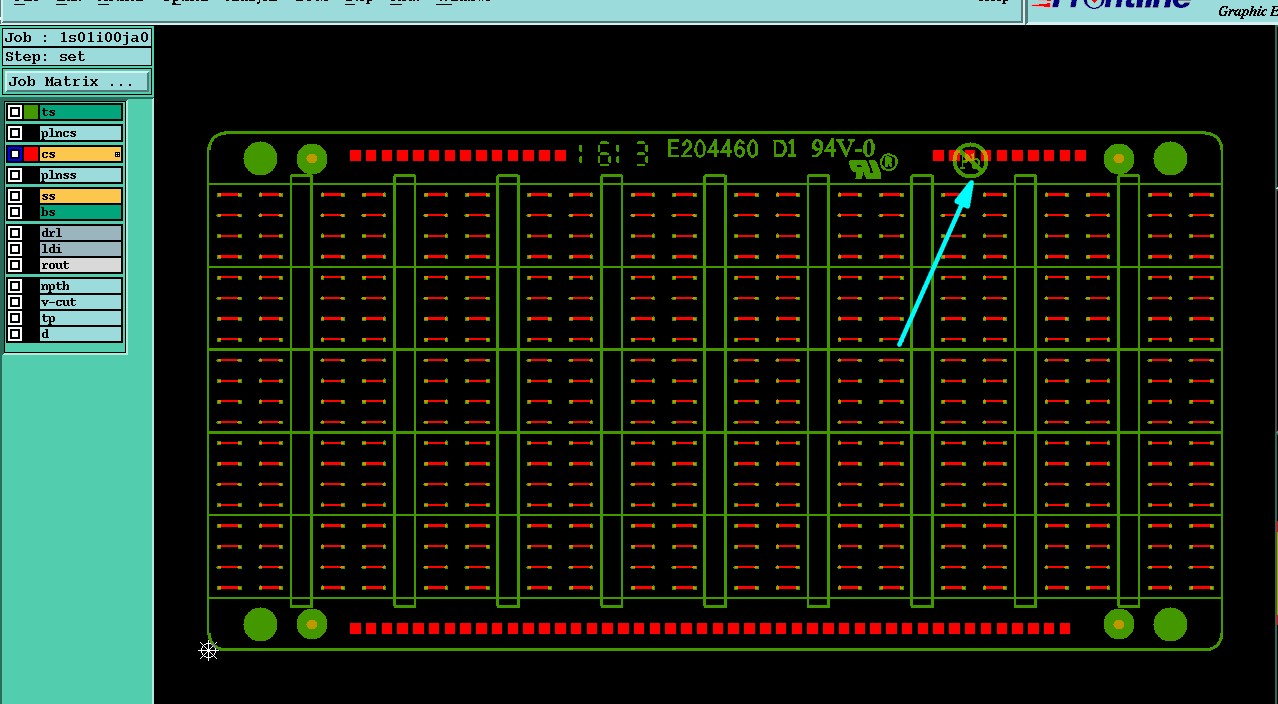
Task: Select the ss layer name
Action: (81, 196)
